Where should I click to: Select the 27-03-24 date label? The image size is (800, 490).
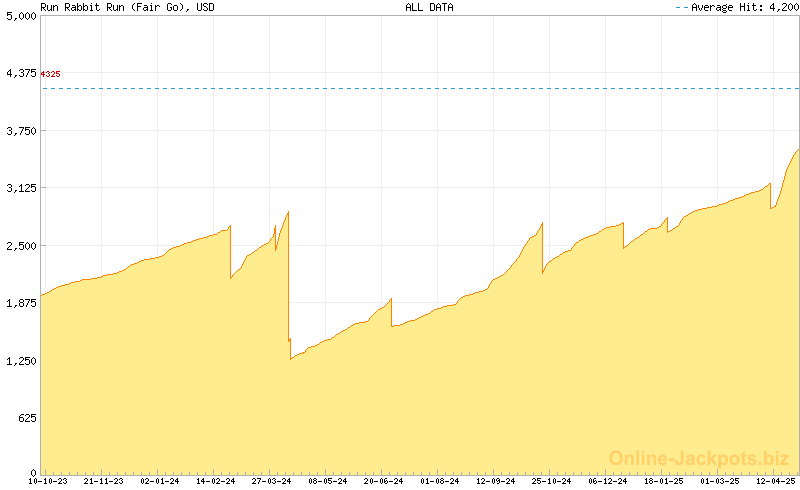(x=272, y=482)
